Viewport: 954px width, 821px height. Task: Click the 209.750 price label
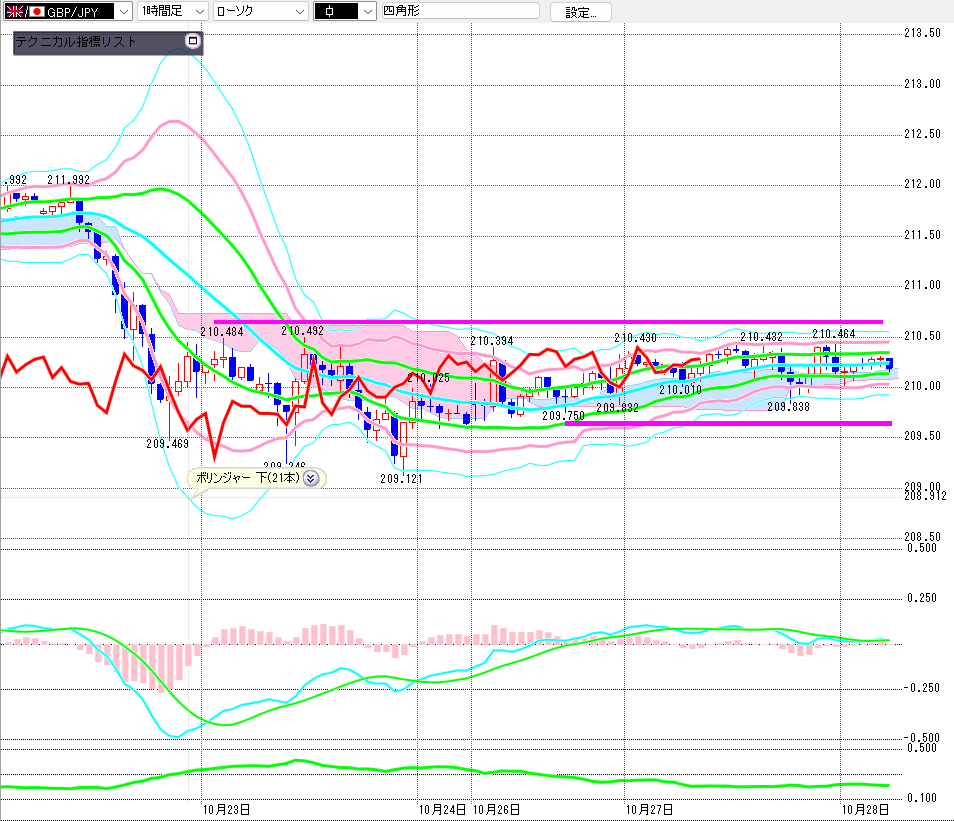[563, 416]
